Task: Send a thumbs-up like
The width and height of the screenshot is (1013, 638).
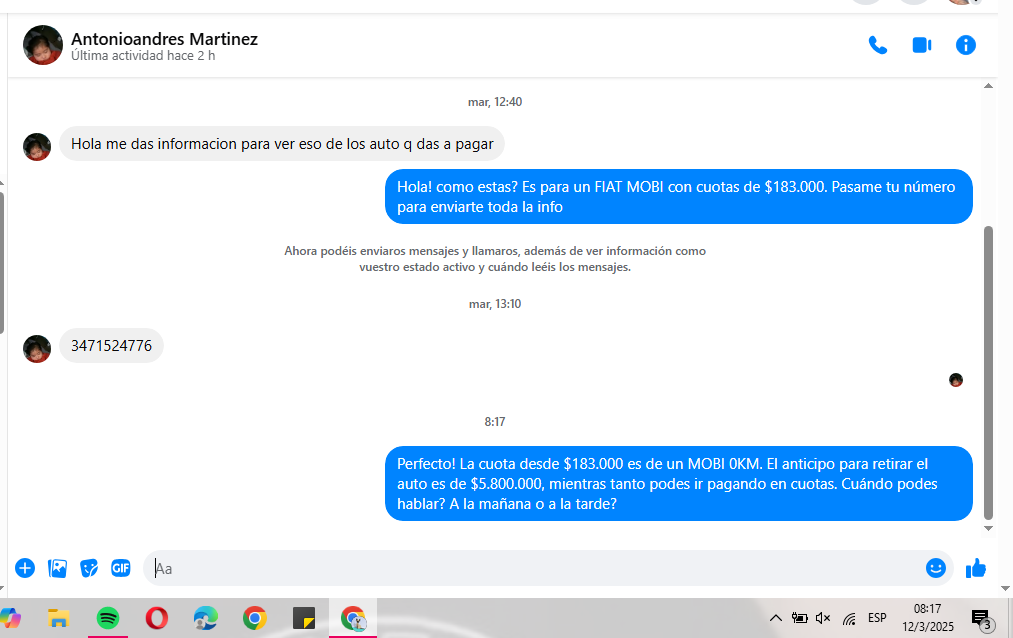Action: (976, 568)
